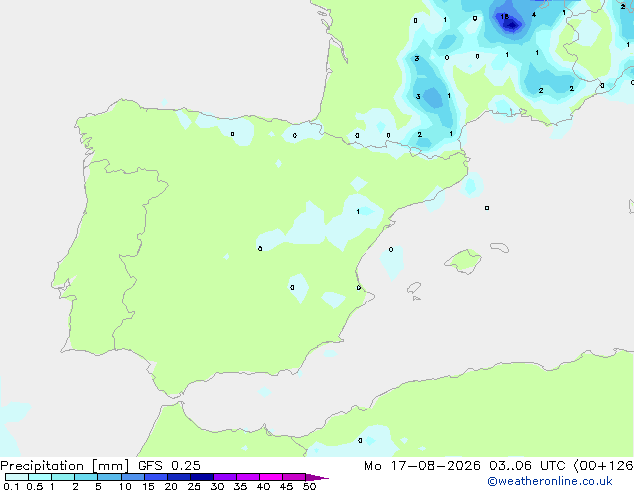
Task: Click the 5–10 mm legend swatch
Action: click(x=109, y=477)
